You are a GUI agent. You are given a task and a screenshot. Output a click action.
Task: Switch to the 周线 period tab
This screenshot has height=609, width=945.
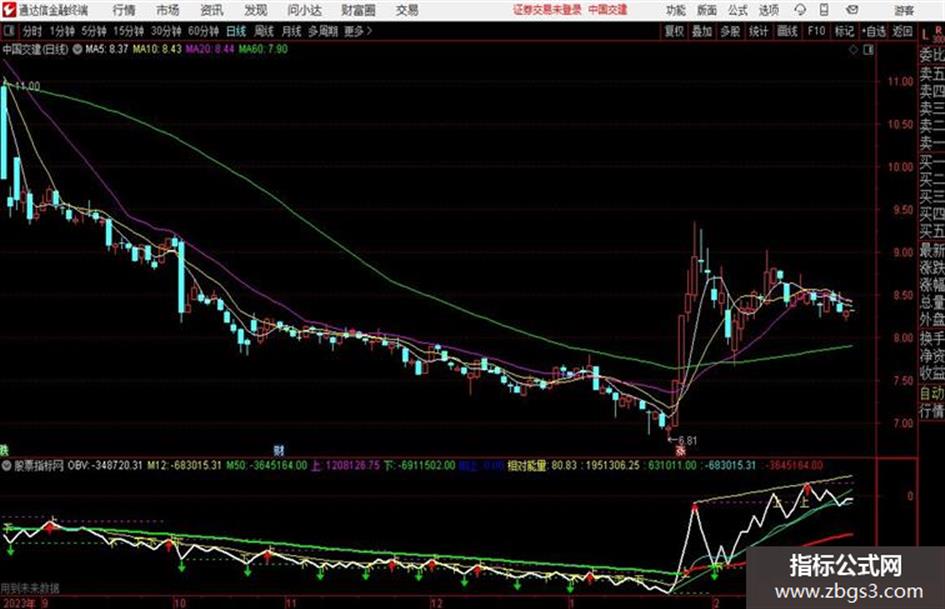coord(264,31)
